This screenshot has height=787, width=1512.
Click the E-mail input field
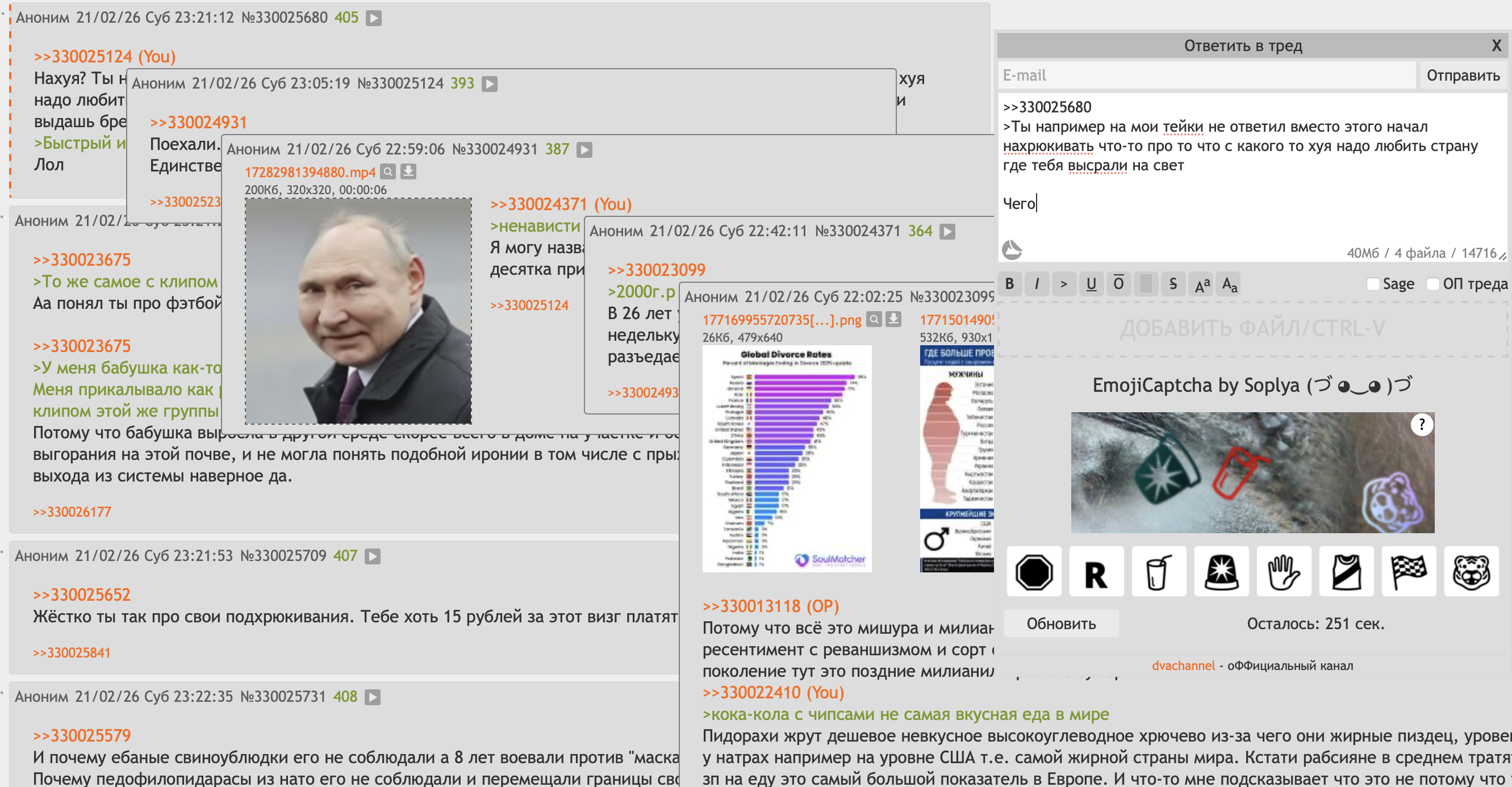coord(1206,76)
